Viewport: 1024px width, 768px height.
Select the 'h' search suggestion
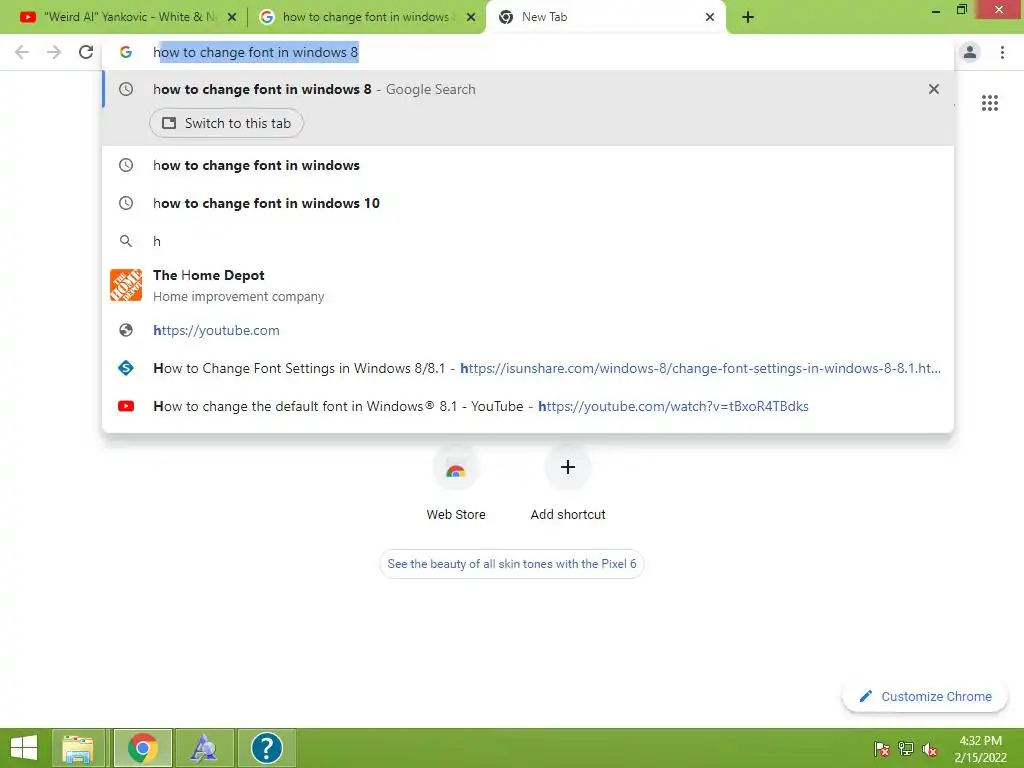click(528, 241)
